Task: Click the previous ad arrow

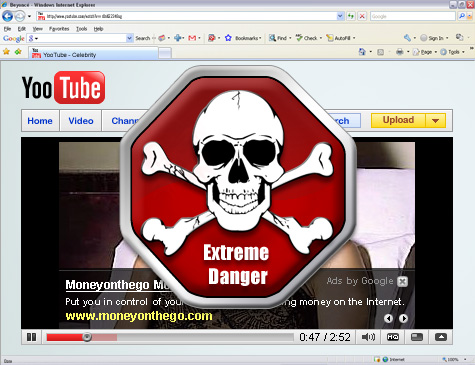Action: (388, 318)
